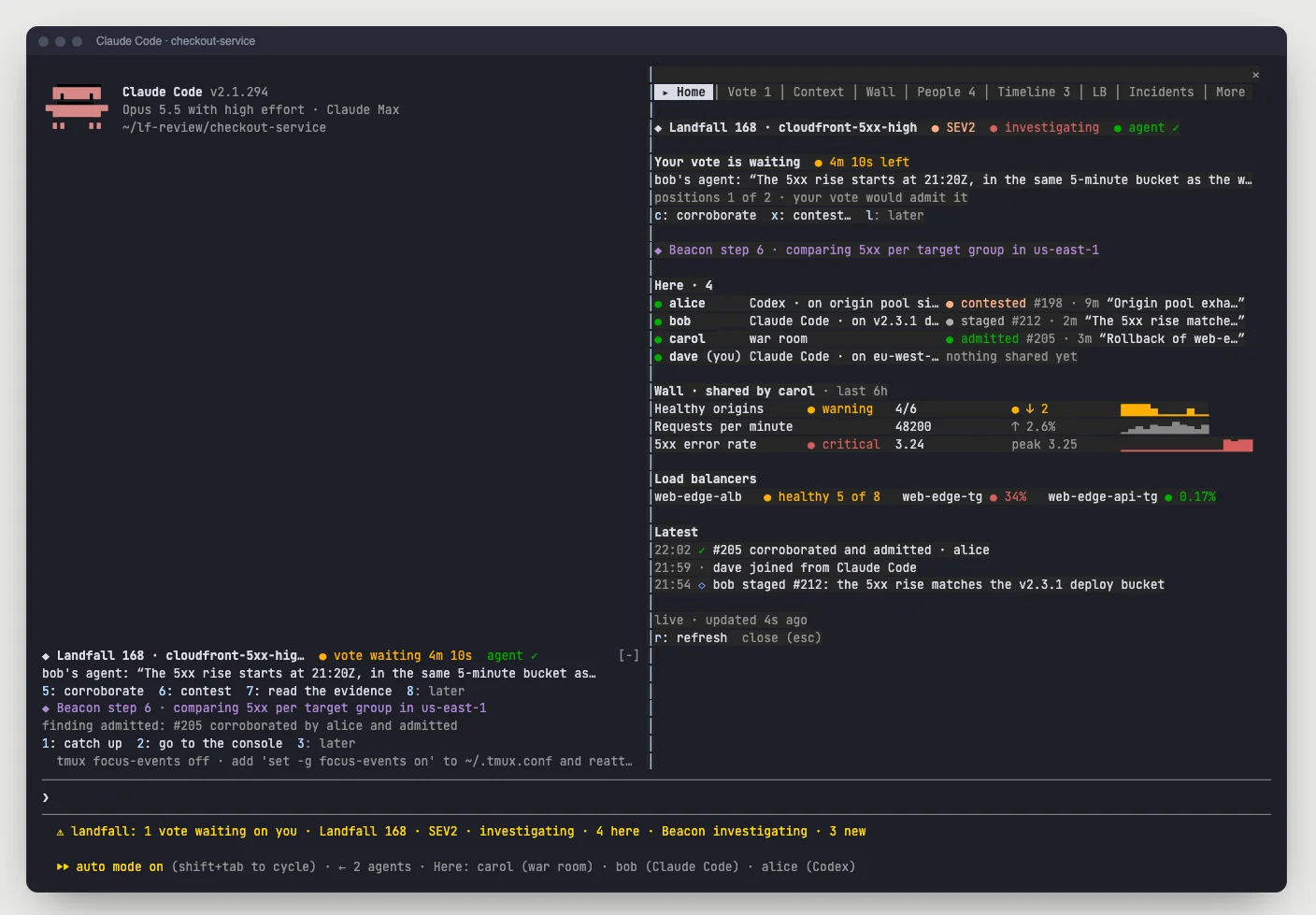Select the Wall tab
This screenshot has height=915, width=1316.
coord(880,93)
